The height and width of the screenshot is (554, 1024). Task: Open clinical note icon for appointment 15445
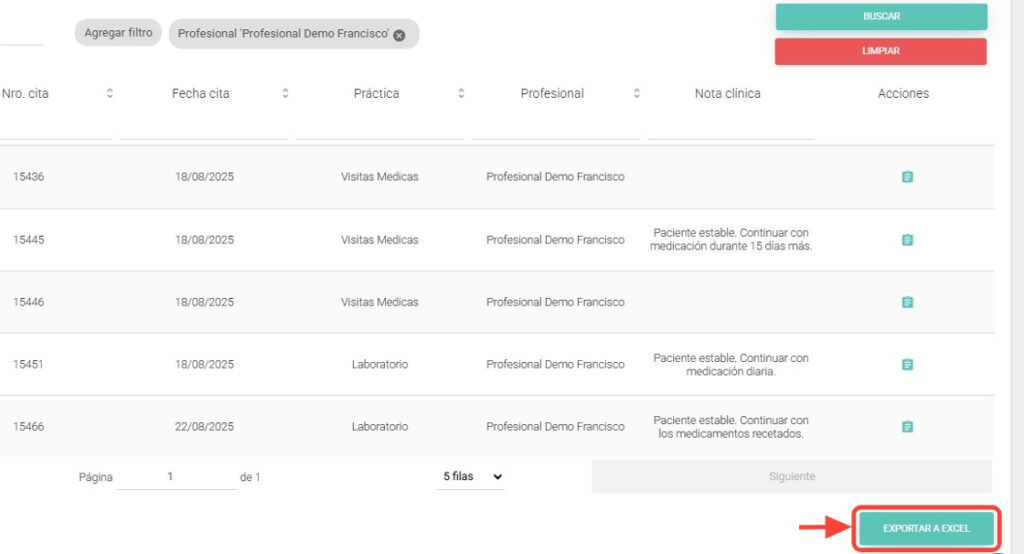907,240
